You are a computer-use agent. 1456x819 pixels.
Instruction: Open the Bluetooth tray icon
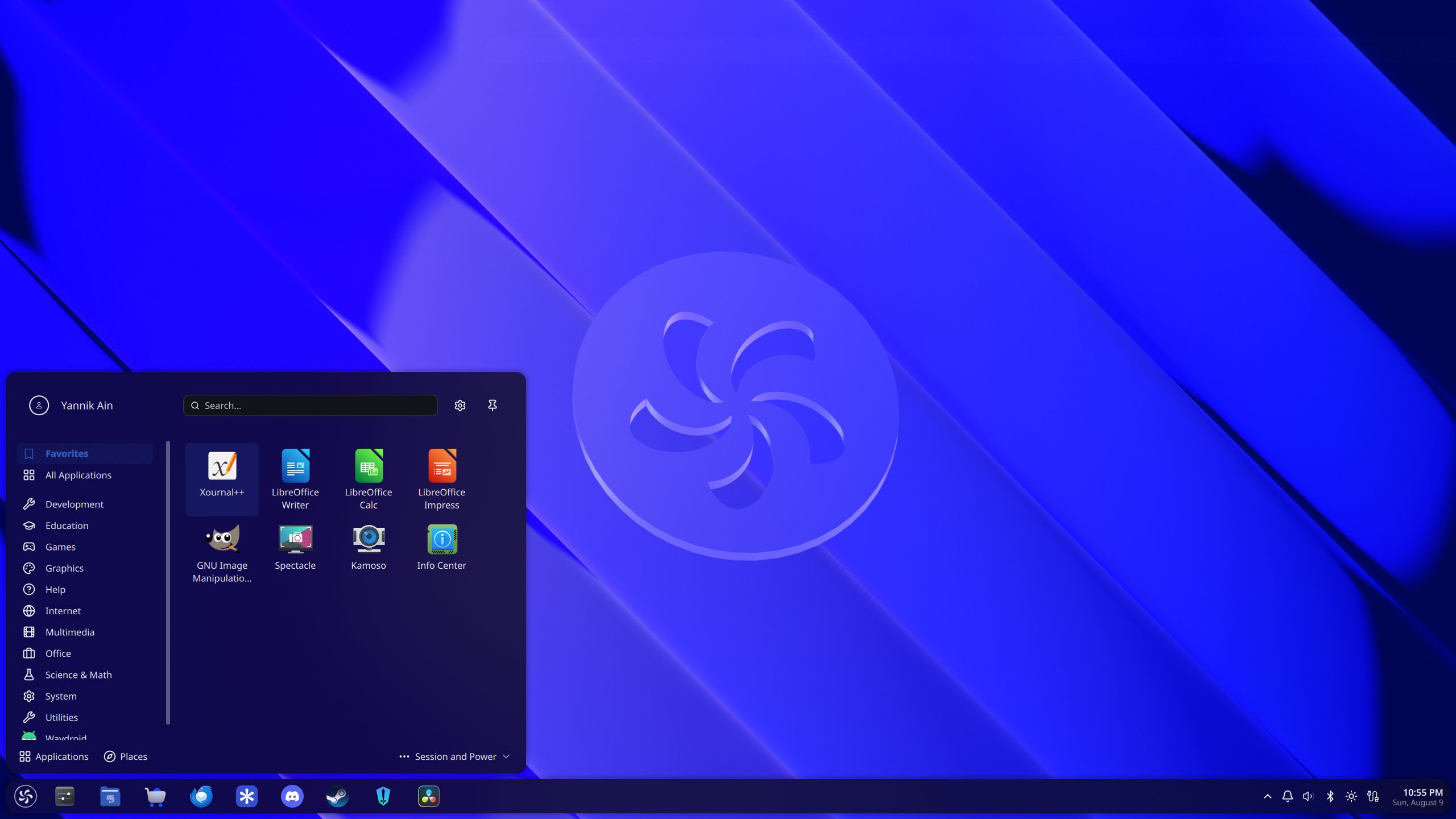tap(1330, 796)
